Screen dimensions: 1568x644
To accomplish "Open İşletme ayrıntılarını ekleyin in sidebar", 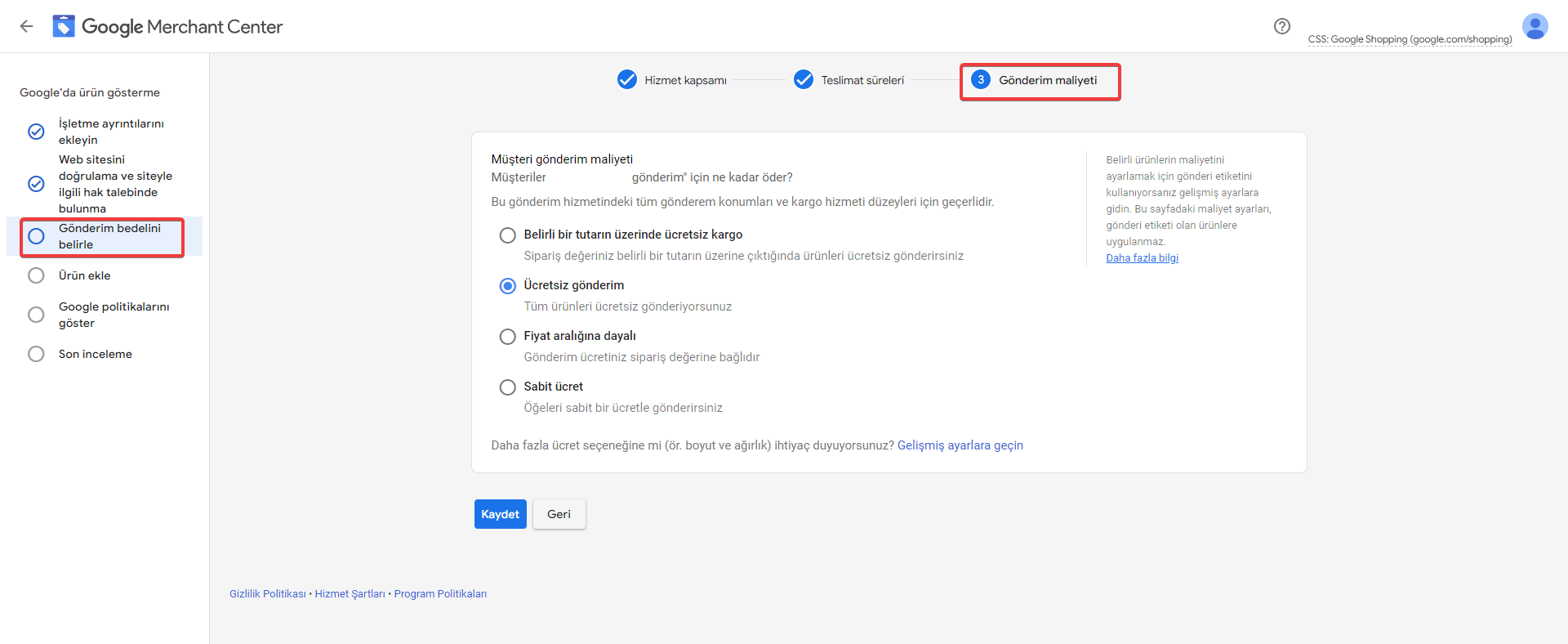I will pos(111,132).
